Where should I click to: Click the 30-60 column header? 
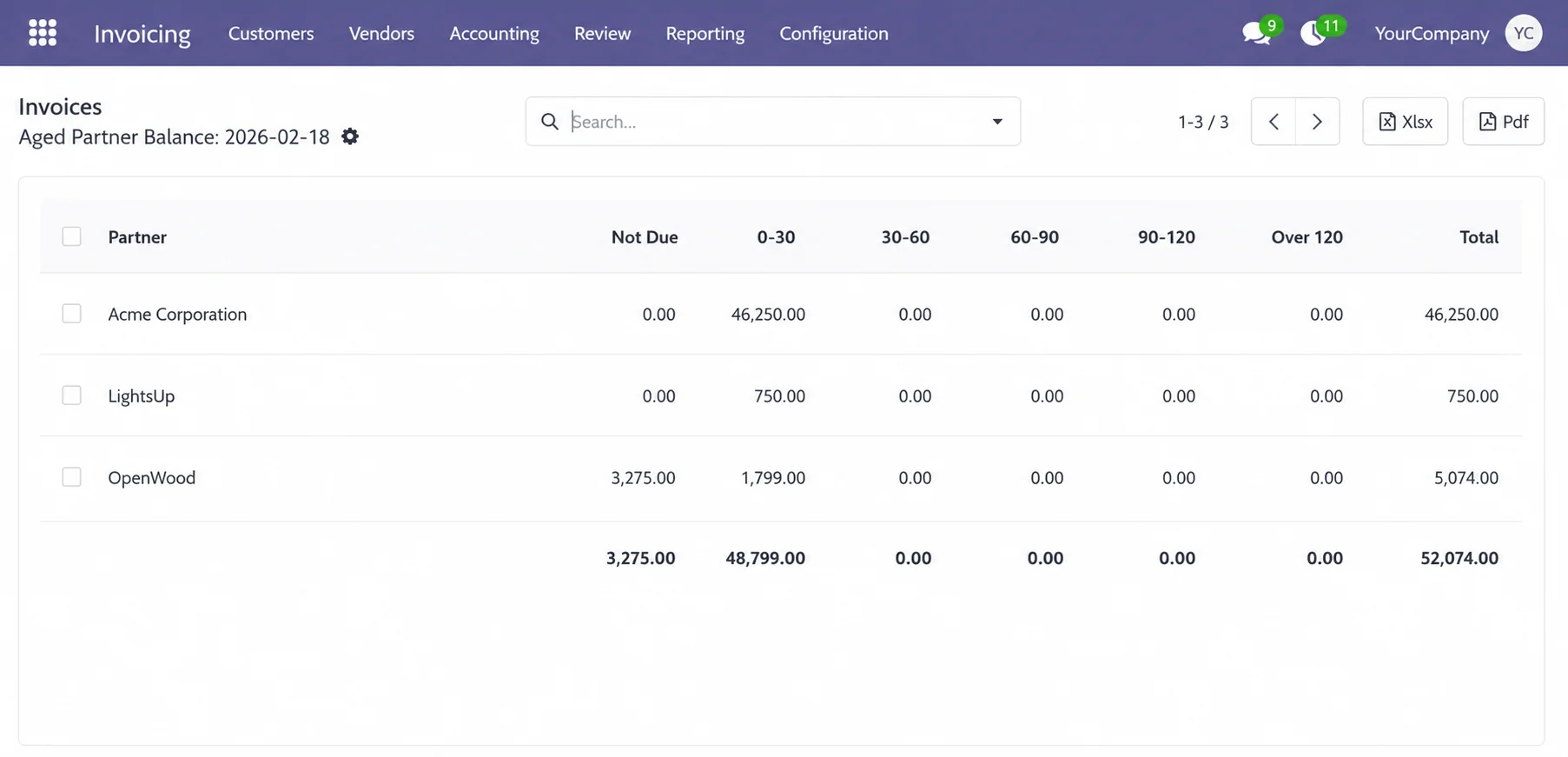(x=905, y=236)
